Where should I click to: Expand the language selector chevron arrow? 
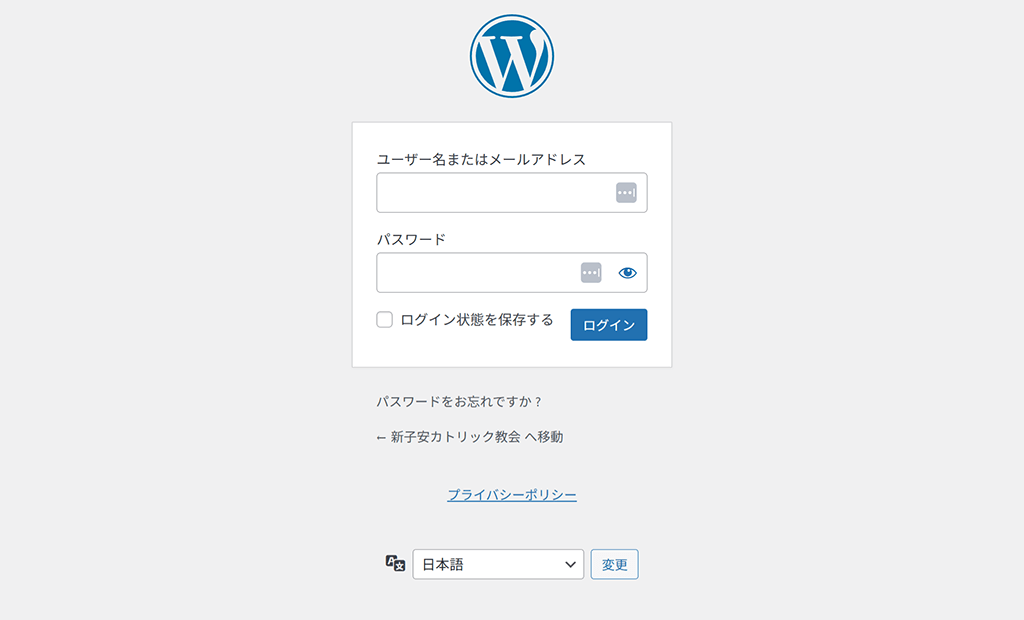(x=570, y=564)
